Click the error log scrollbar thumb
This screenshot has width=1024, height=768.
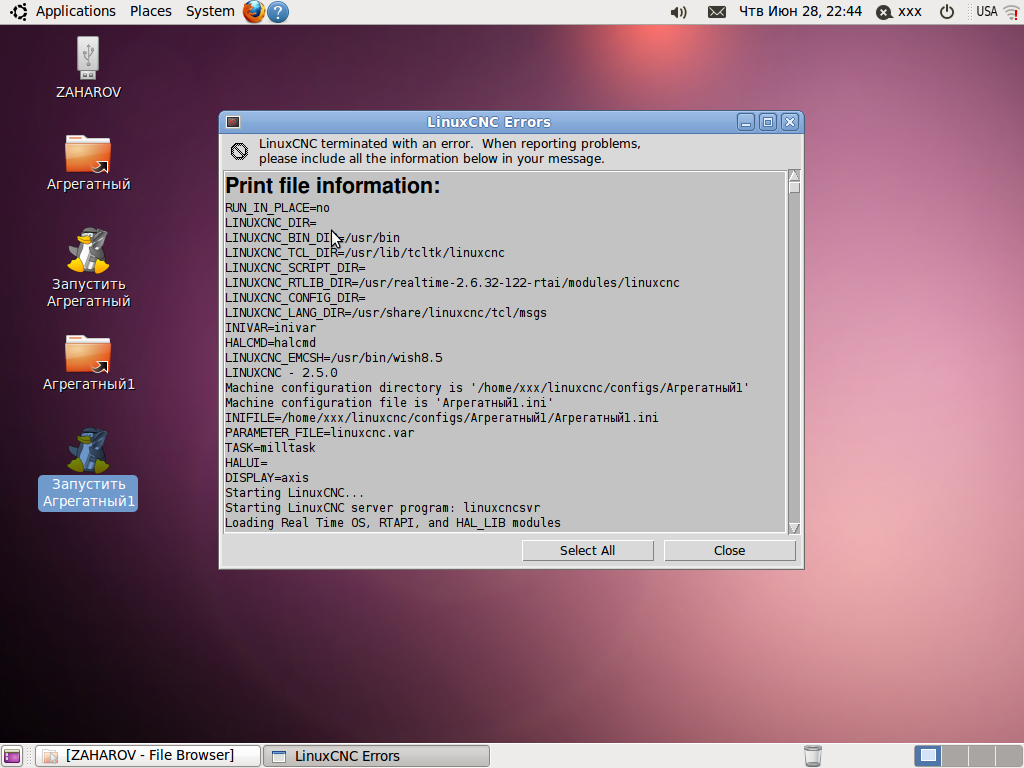point(794,187)
